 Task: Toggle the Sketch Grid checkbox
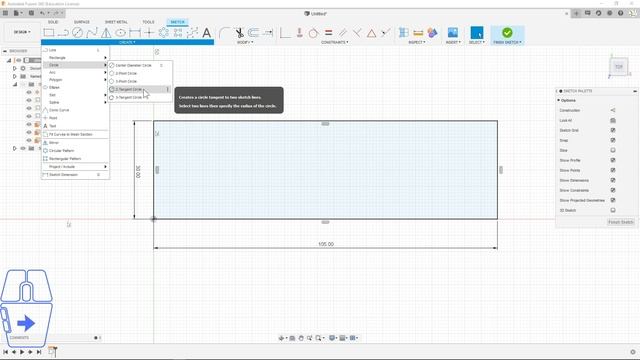pos(613,130)
